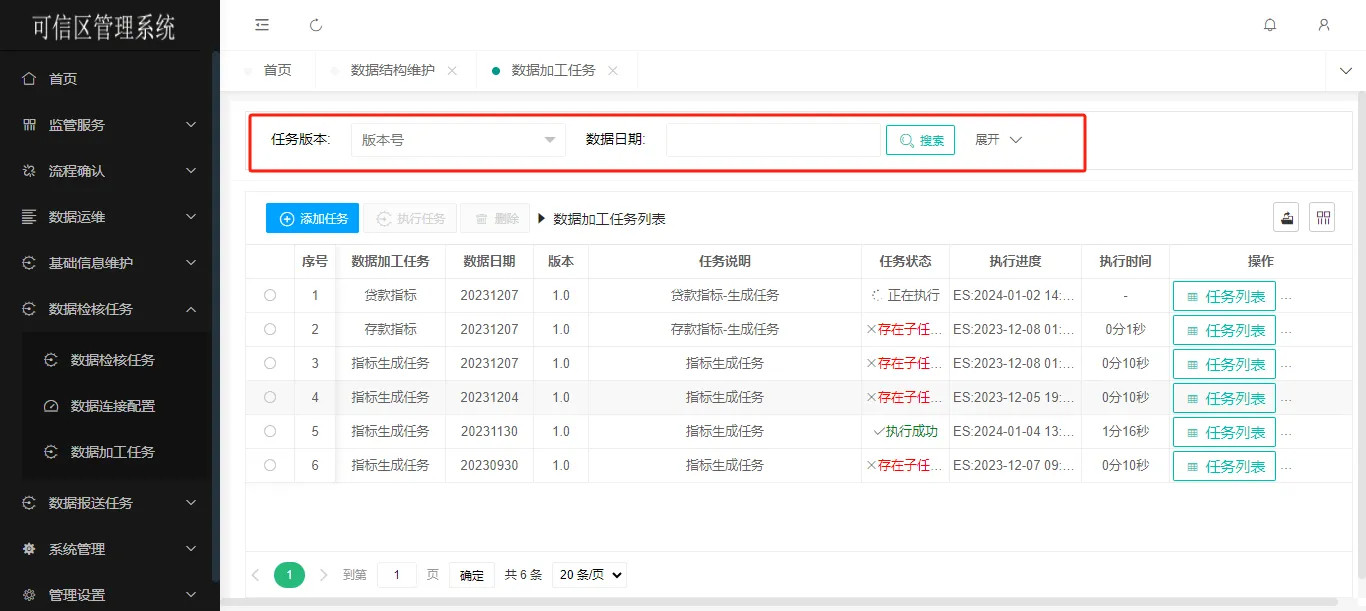
Task: Click the export icon above the table
Action: tap(1286, 218)
